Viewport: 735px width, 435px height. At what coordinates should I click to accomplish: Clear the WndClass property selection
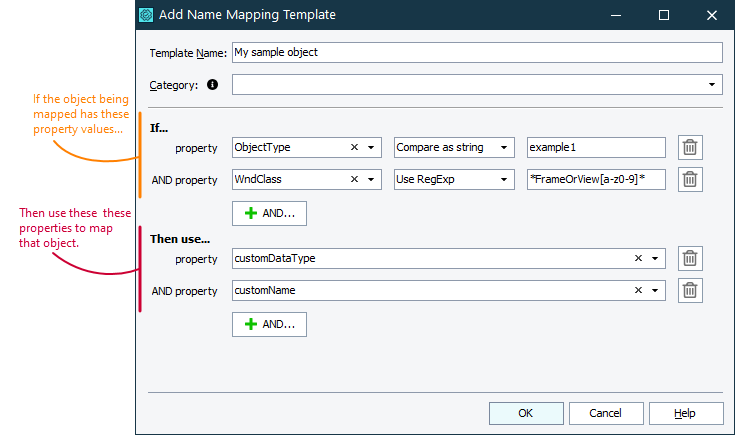[x=354, y=180]
